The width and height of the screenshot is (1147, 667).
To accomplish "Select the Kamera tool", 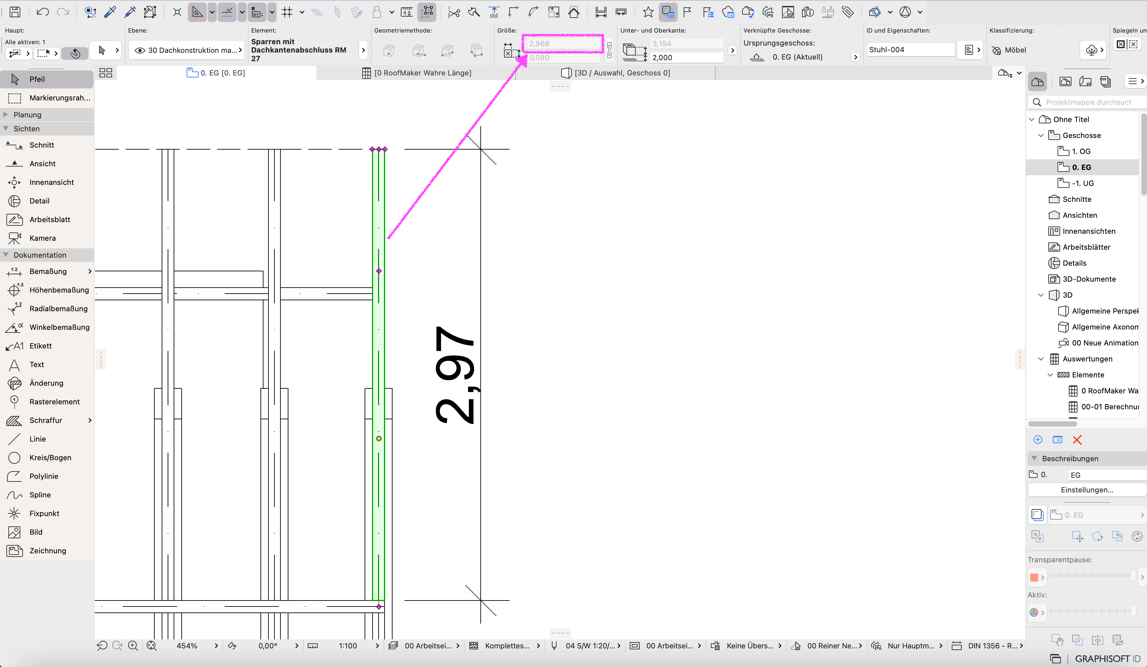I will click(47, 238).
